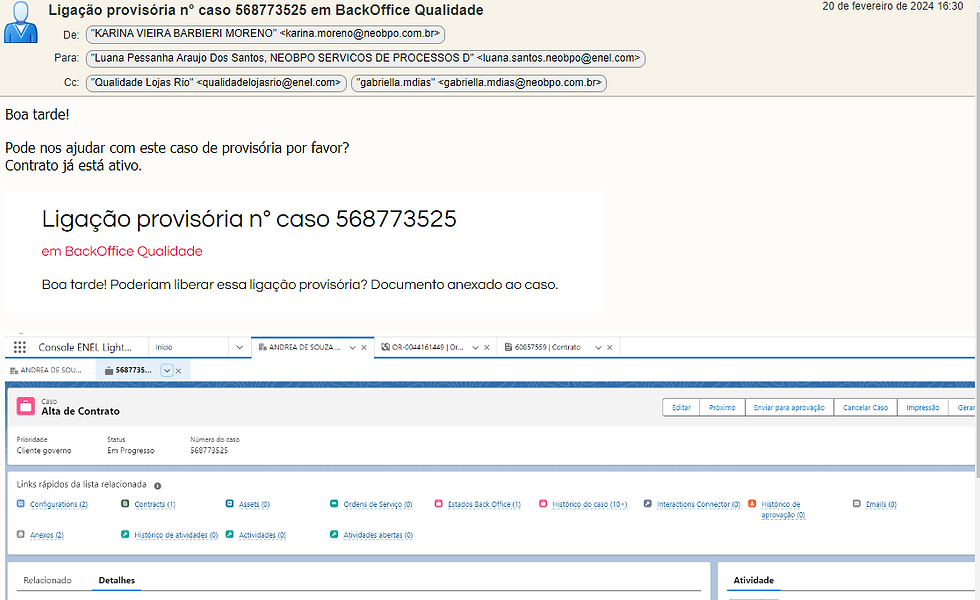Open the Contracts (1) link
The image size is (980, 600).
pos(155,504)
